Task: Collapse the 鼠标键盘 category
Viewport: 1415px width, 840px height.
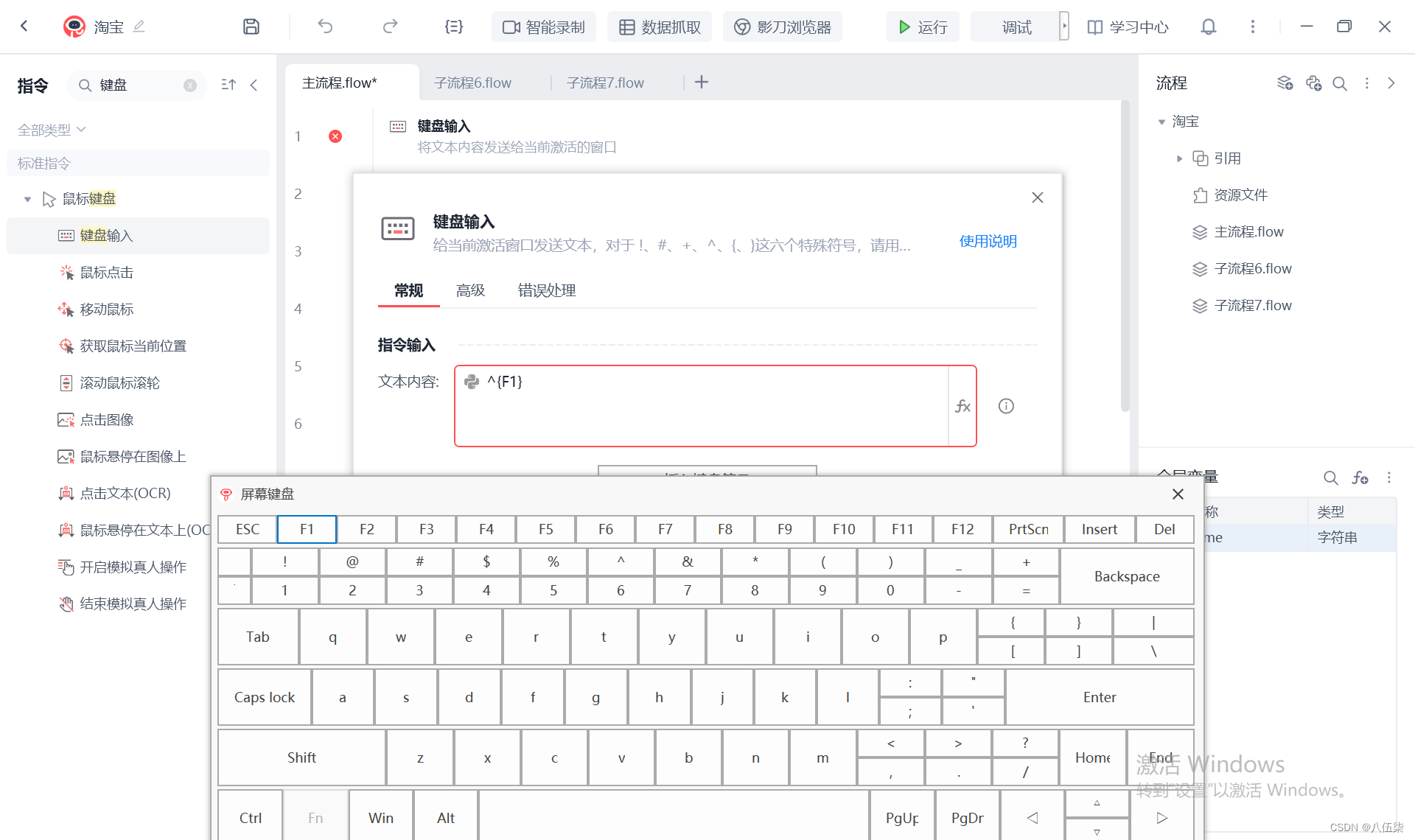Action: pos(27,199)
